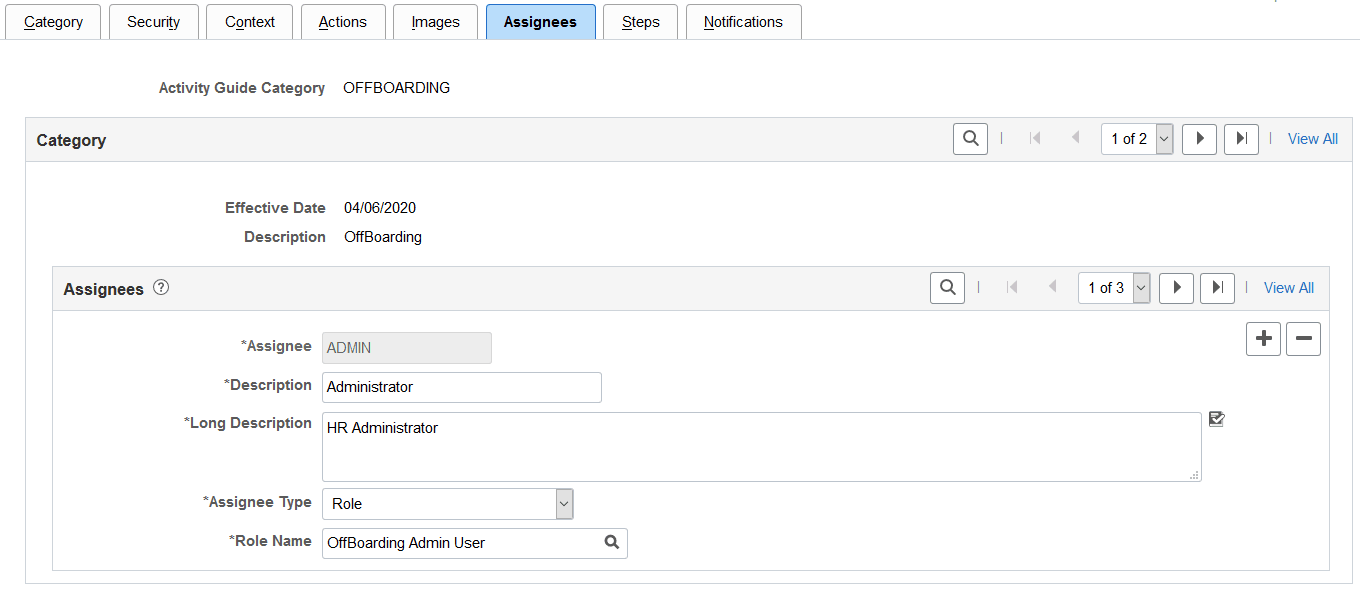This screenshot has width=1360, height=590.
Task: Jump to the last assignee record
Action: (x=1217, y=288)
